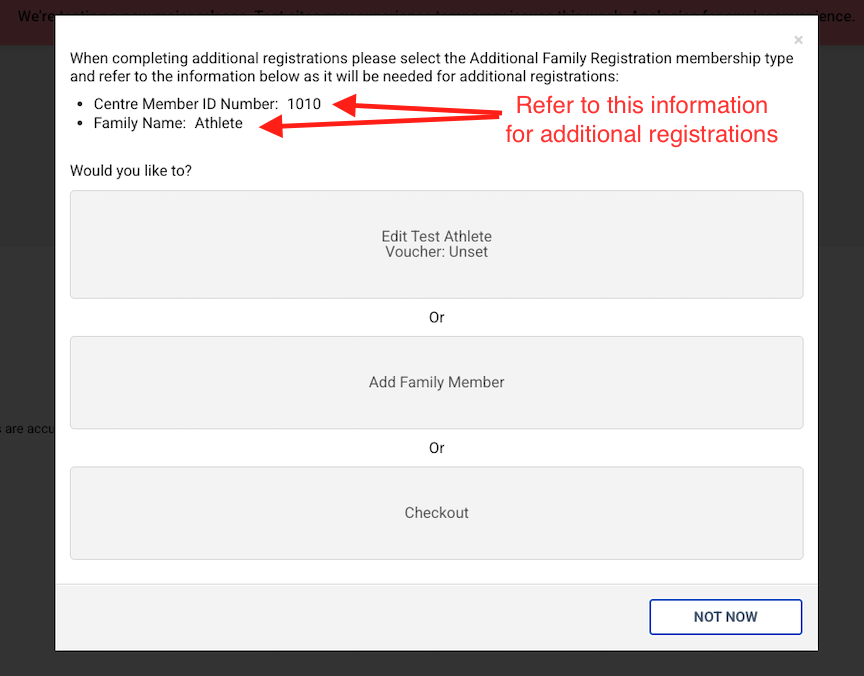
Task: Click the "Or" separator above Add Family Member
Action: 436,317
